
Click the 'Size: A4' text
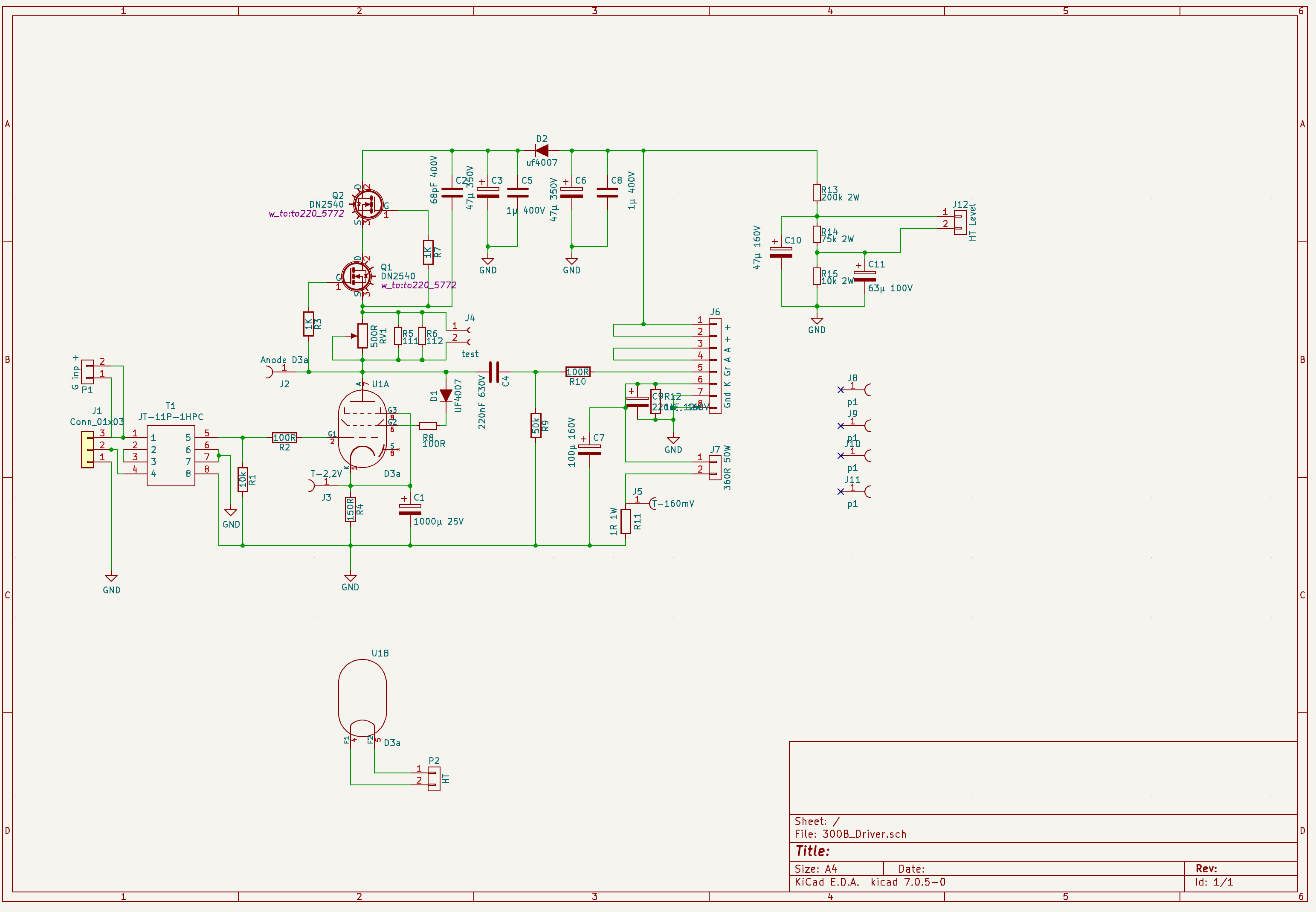click(x=816, y=868)
